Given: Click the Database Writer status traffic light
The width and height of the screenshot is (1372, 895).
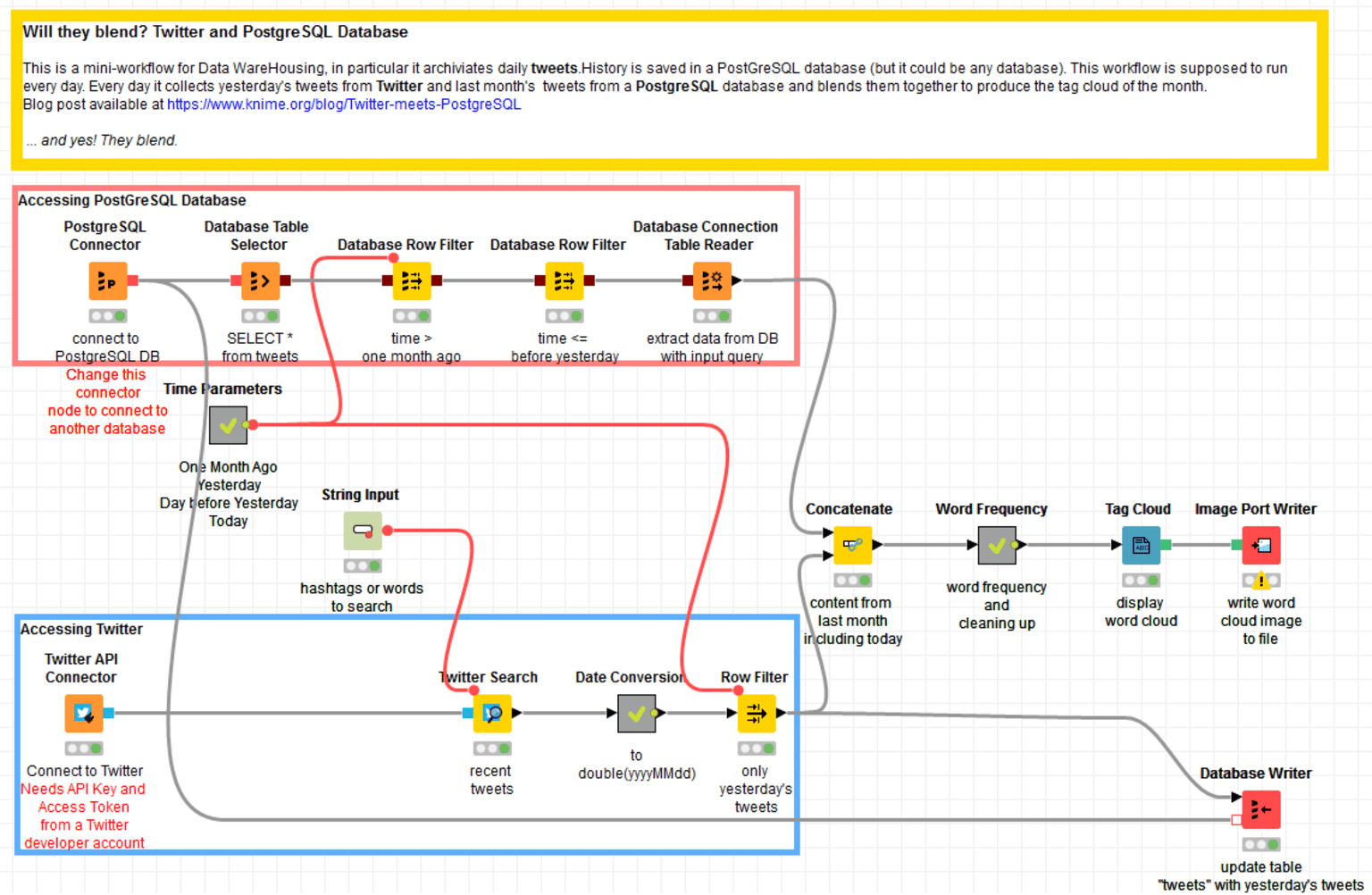Looking at the screenshot, I should tap(1261, 844).
